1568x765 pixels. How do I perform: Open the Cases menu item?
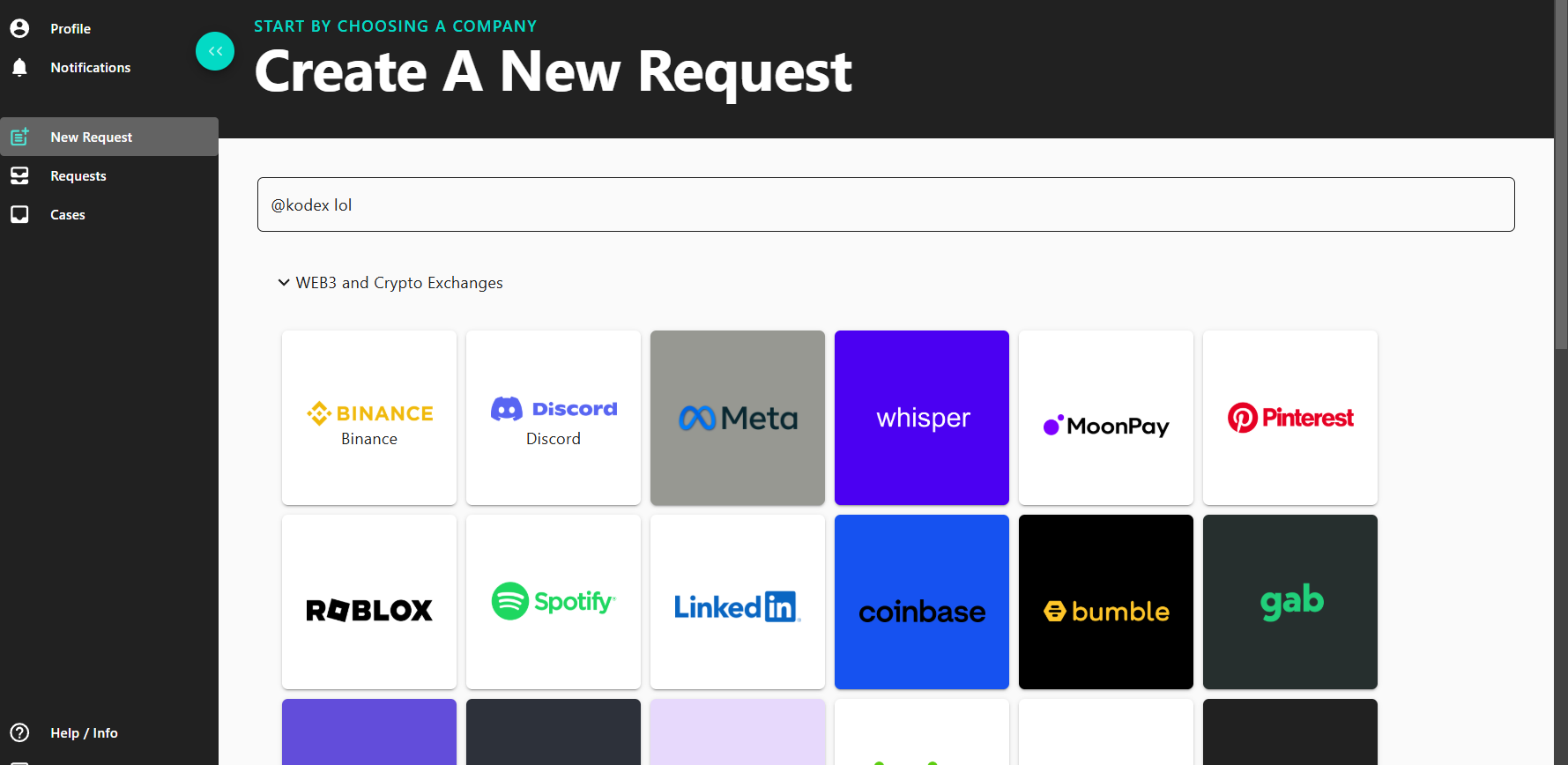(x=68, y=215)
